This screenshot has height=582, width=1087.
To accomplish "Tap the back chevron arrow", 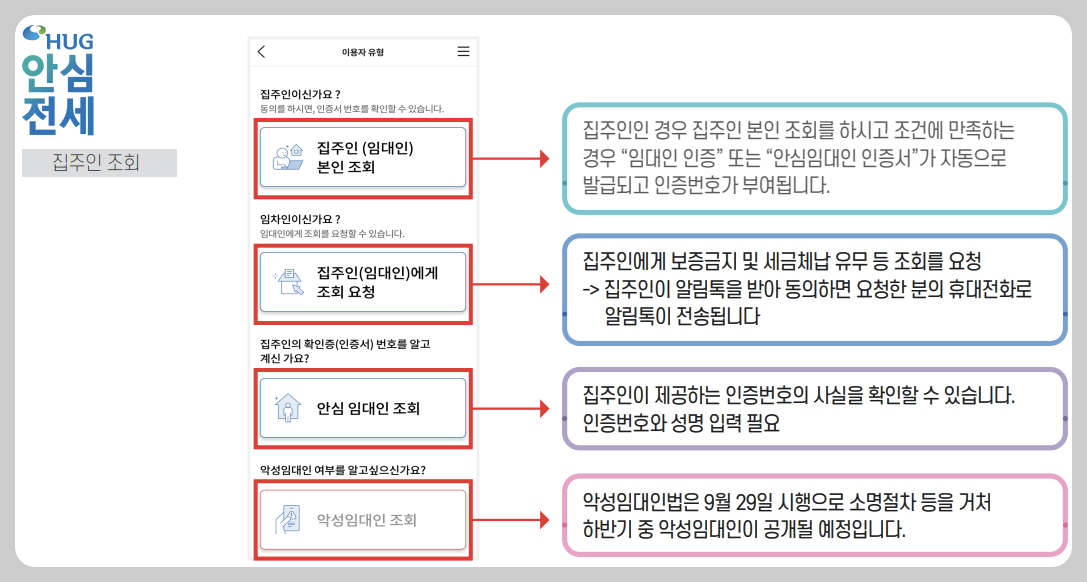I will click(x=260, y=51).
